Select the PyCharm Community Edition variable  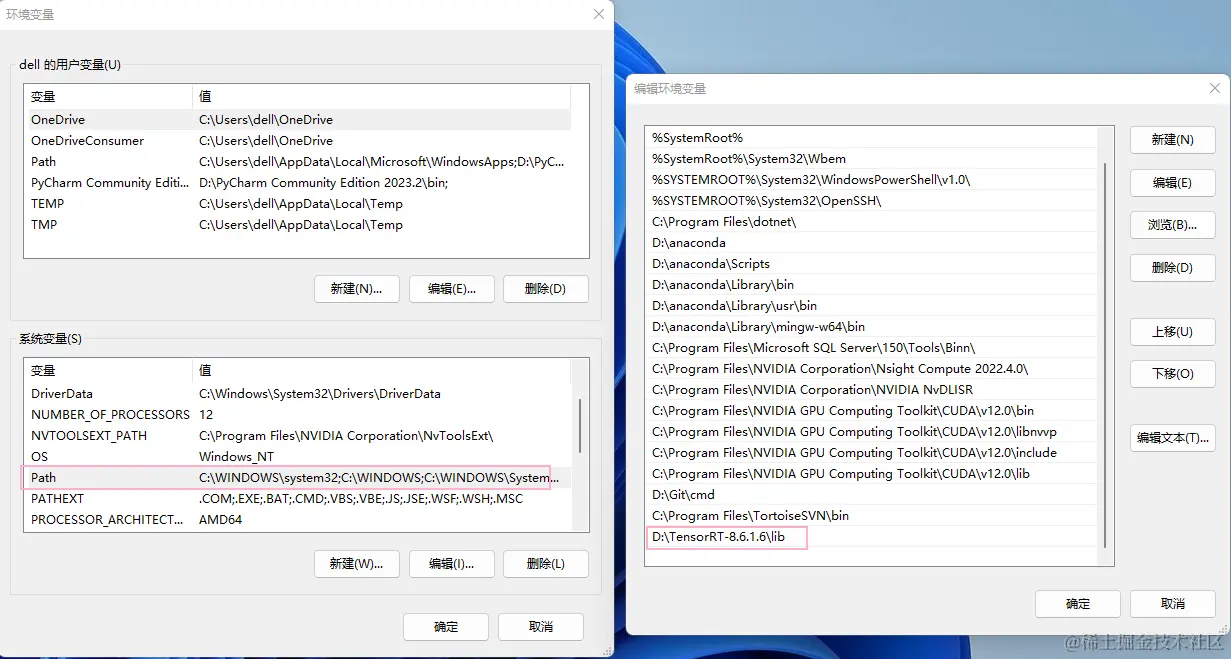(297, 182)
